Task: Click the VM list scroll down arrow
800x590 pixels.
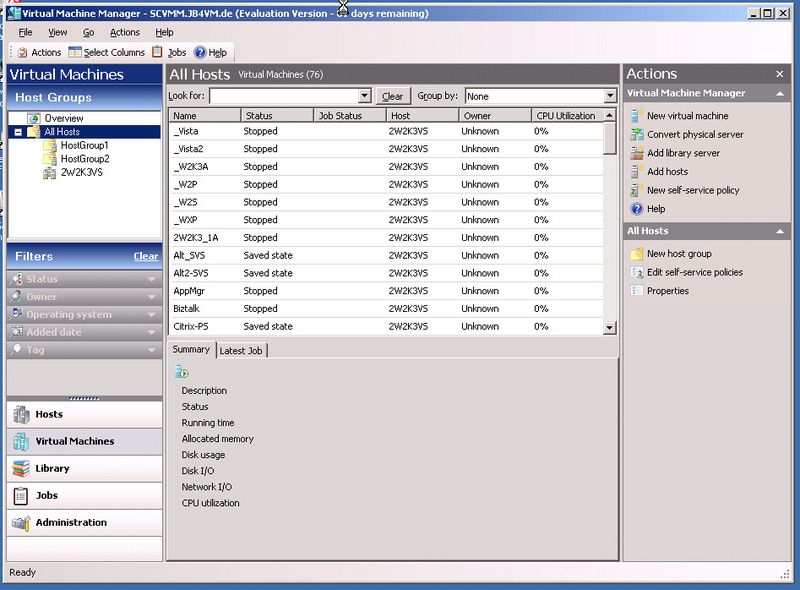Action: coord(610,328)
